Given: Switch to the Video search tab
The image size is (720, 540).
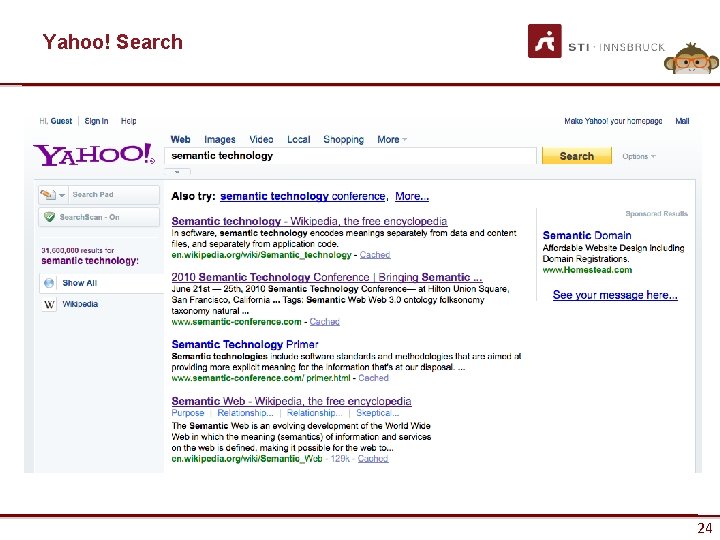Looking at the screenshot, I should pos(261,140).
